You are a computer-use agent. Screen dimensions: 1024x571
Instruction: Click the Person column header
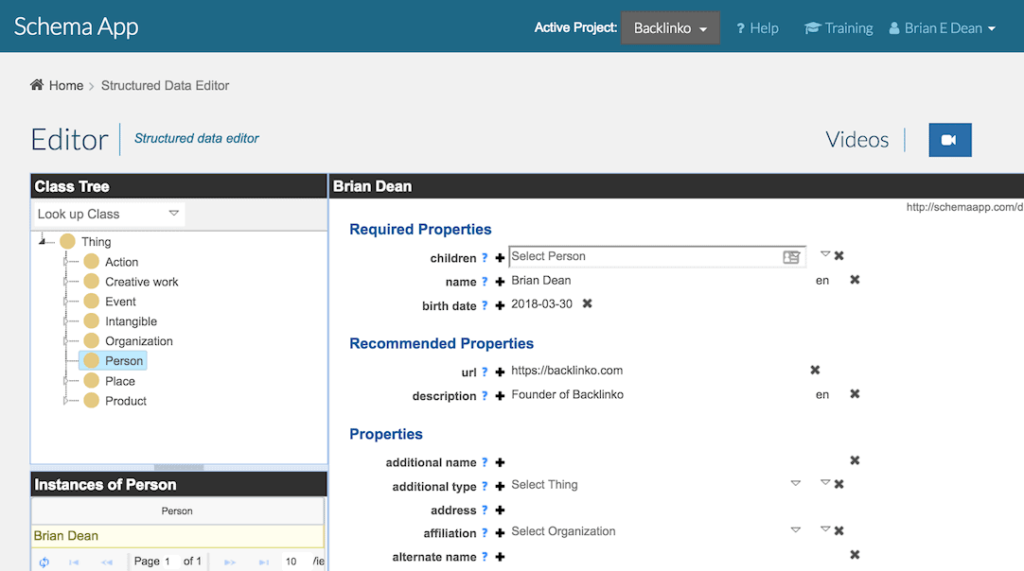pyautogui.click(x=177, y=511)
